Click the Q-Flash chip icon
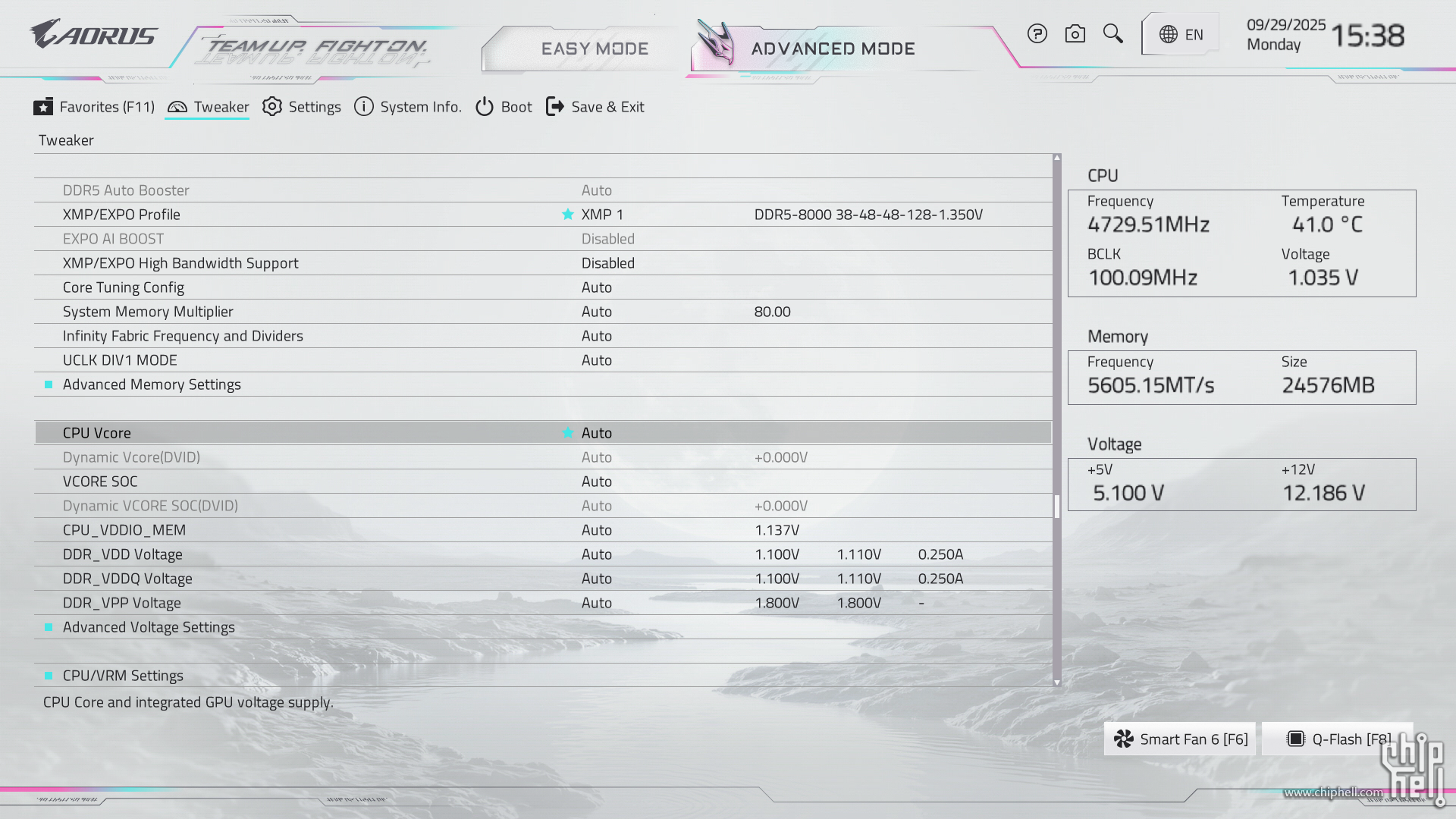The width and height of the screenshot is (1456, 819). tap(1296, 739)
